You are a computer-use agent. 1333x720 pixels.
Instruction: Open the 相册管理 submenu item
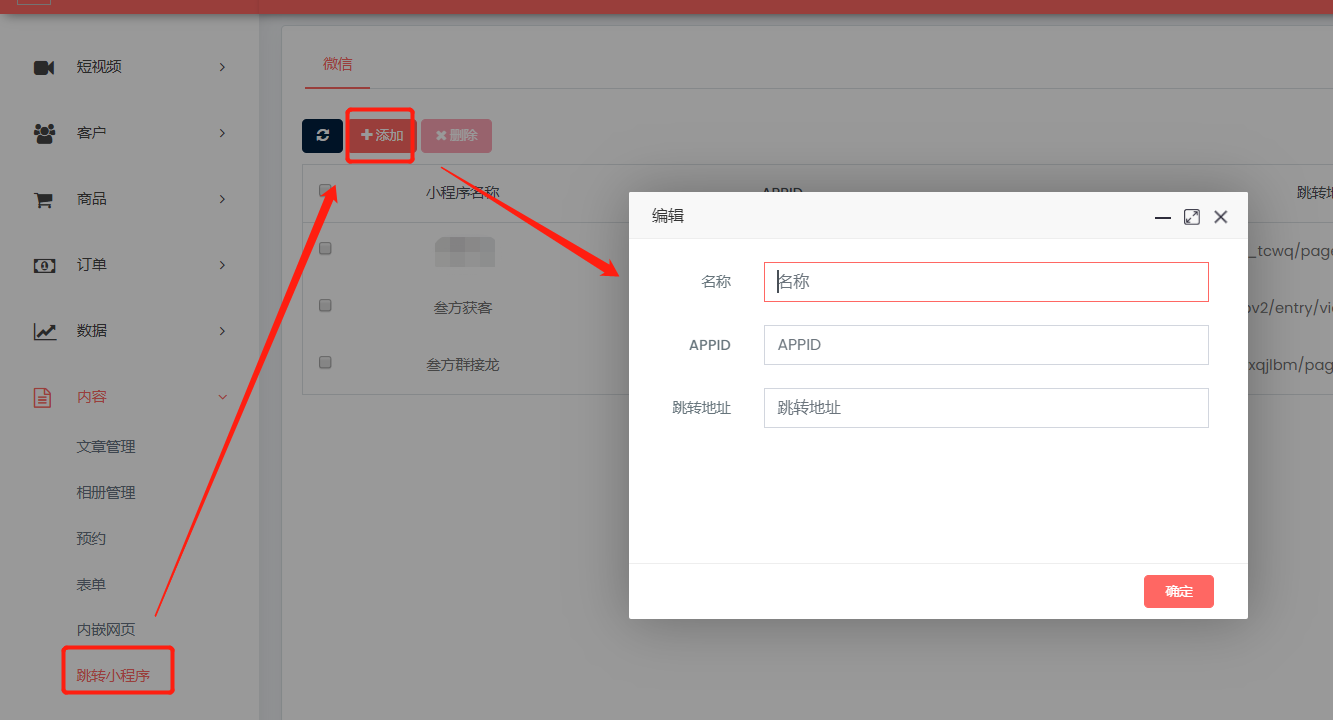(106, 493)
